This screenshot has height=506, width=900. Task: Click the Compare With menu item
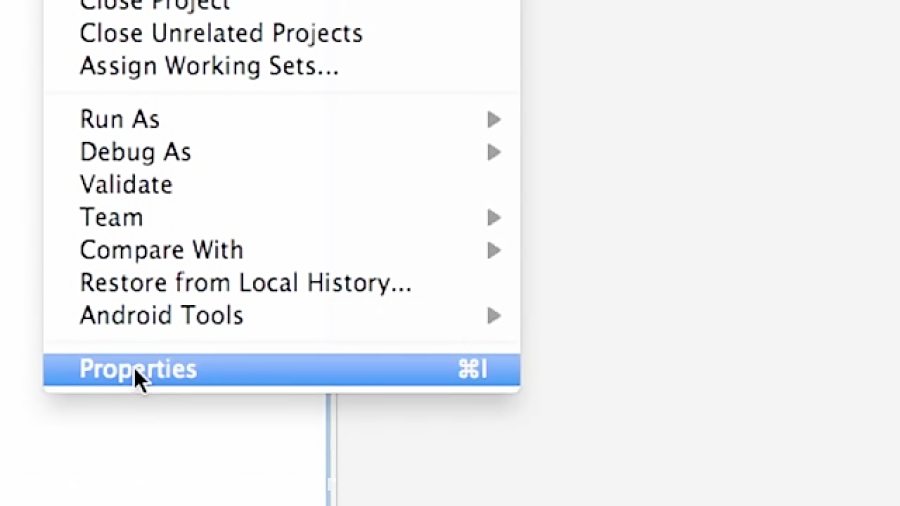pyautogui.click(x=161, y=250)
